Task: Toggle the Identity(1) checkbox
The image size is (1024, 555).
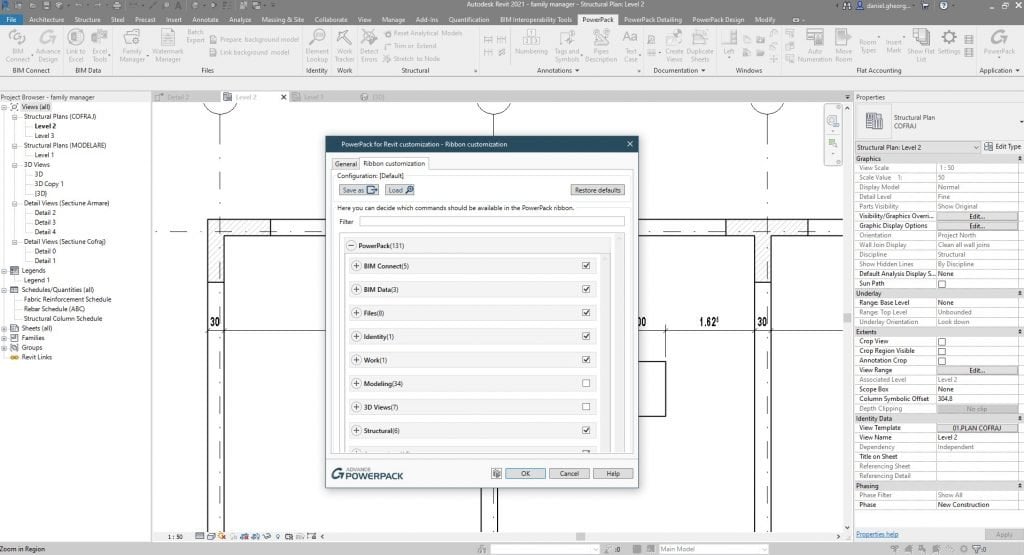Action: (586, 336)
